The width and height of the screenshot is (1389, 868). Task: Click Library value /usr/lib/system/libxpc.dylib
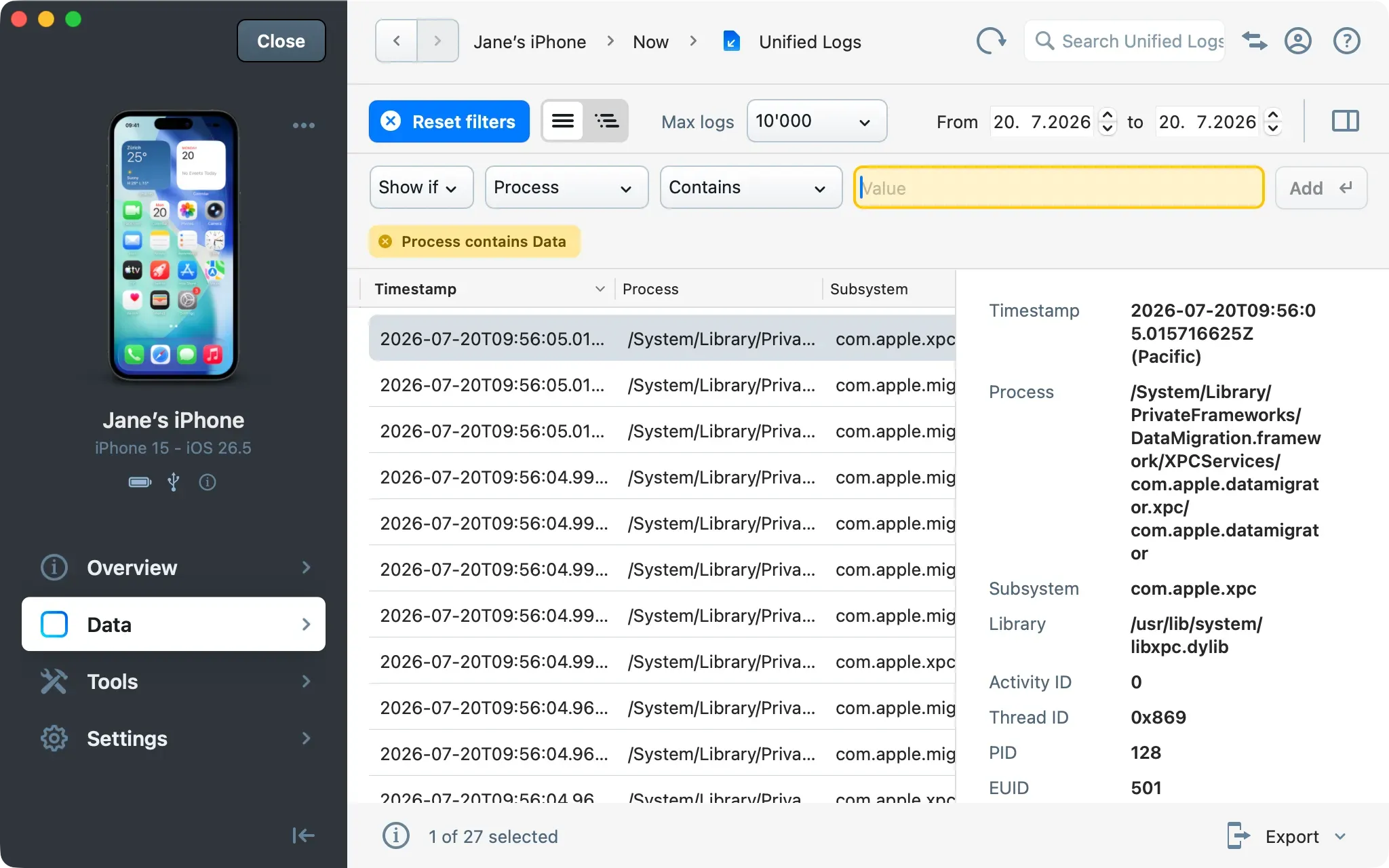pos(1196,635)
